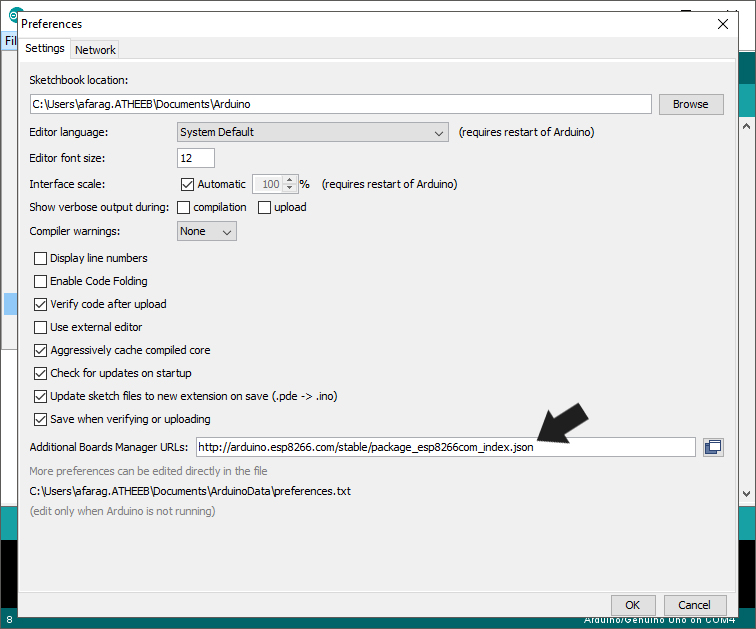The image size is (756, 629).
Task: Switch to the Network tab
Action: coord(95,50)
